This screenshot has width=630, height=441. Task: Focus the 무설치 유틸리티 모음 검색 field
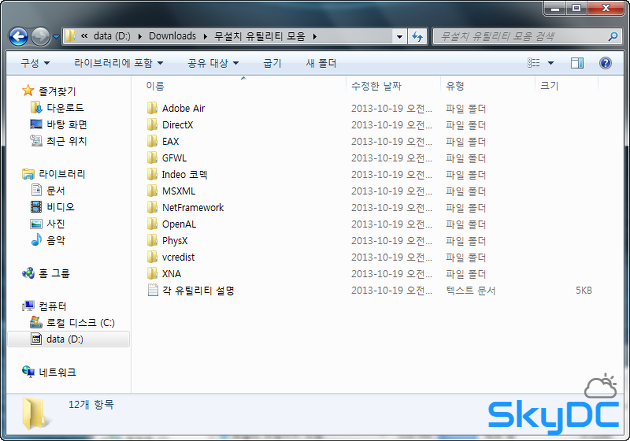click(x=526, y=37)
